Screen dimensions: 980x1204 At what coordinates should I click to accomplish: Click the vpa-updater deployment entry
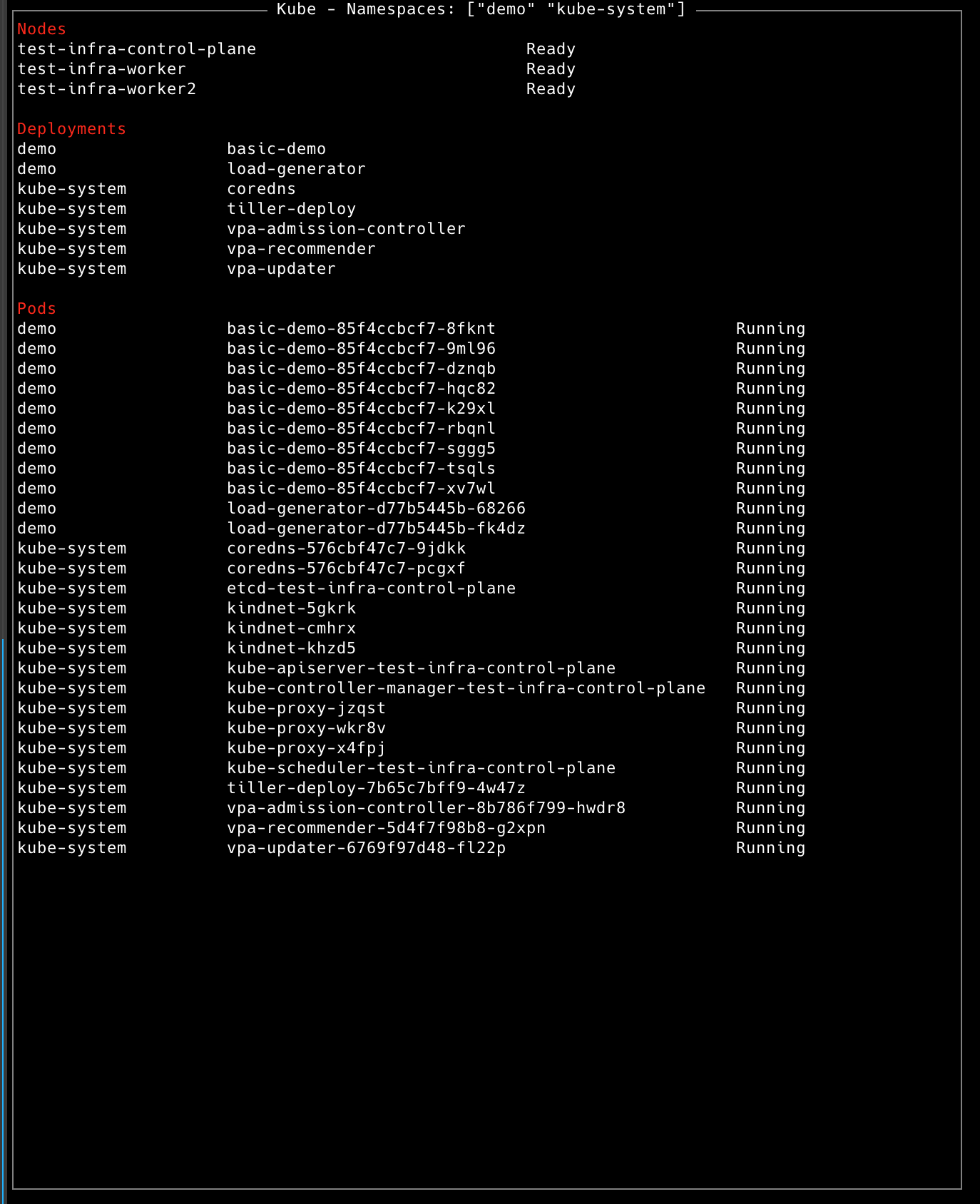pos(281,269)
